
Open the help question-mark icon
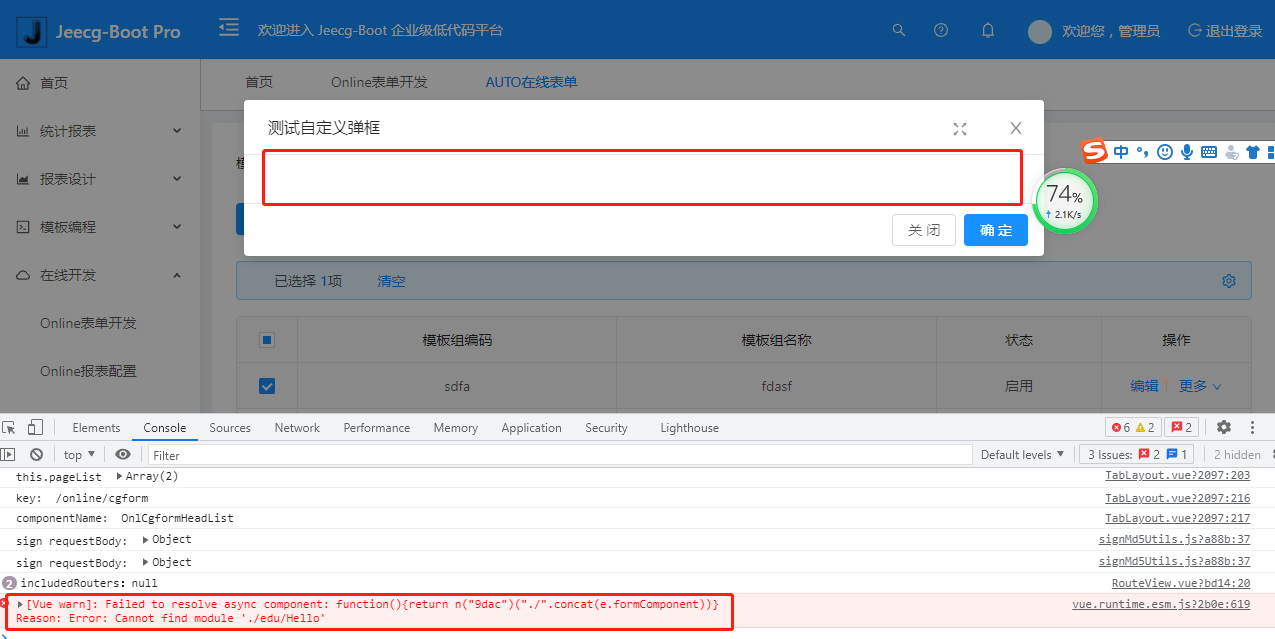[x=941, y=30]
